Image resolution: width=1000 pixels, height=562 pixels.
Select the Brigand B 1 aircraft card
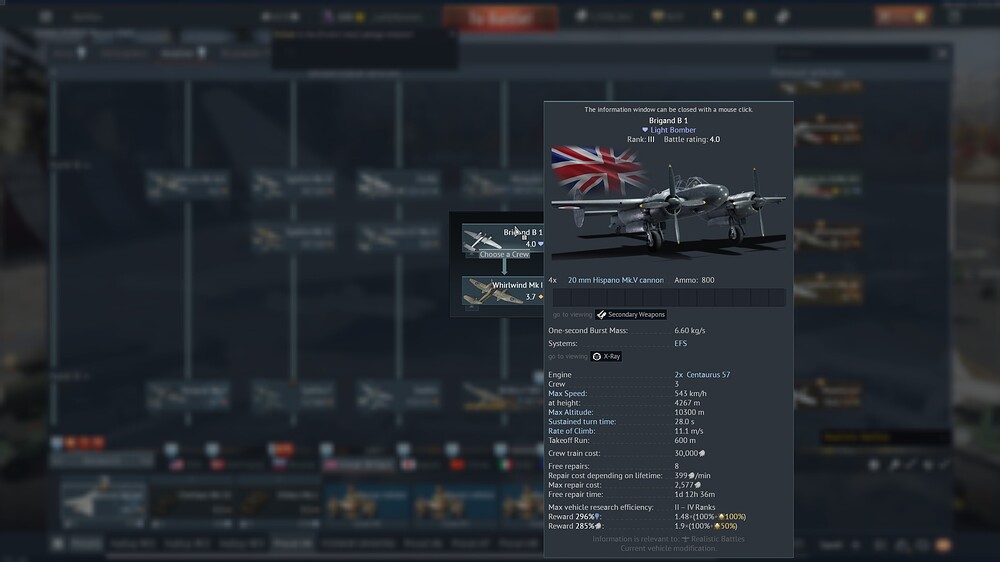click(x=503, y=237)
